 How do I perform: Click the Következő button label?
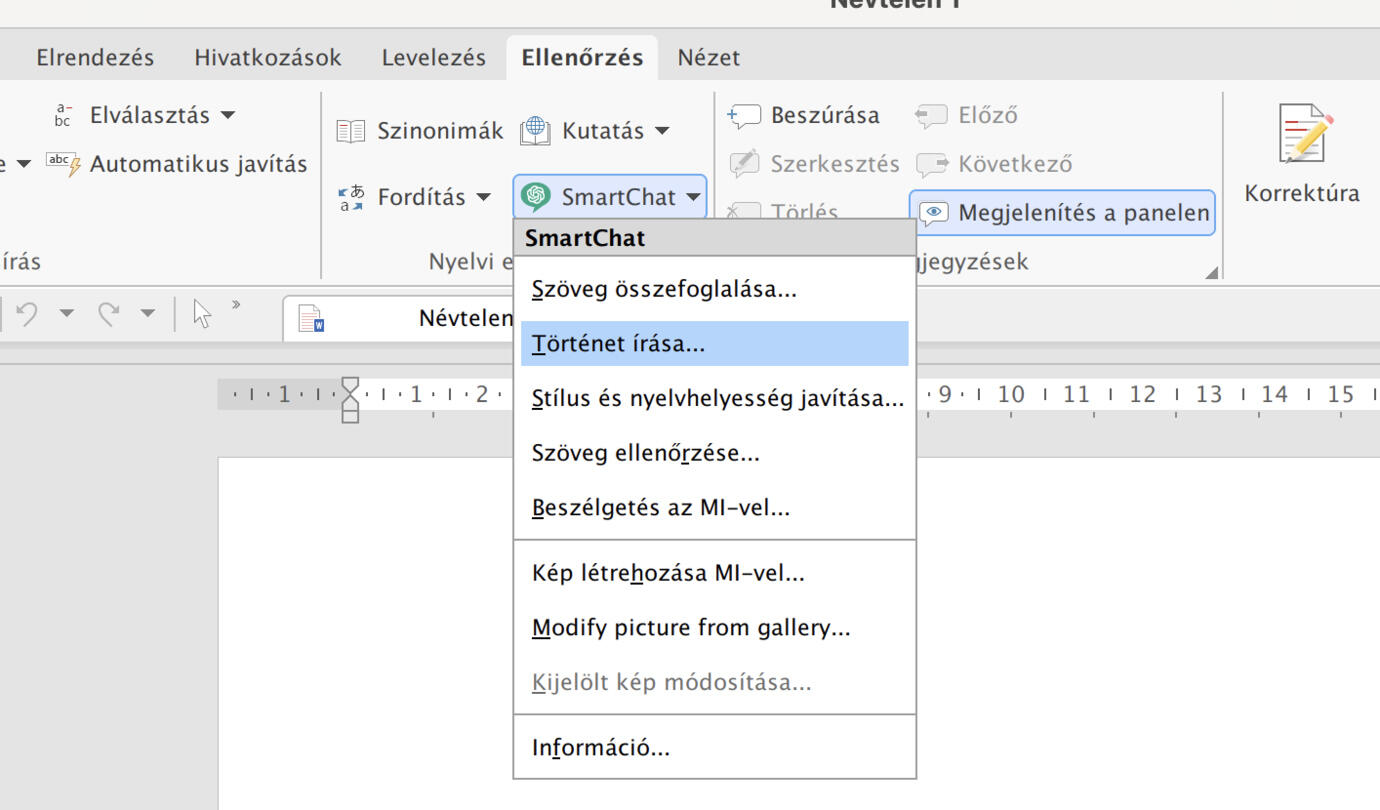coord(1015,164)
